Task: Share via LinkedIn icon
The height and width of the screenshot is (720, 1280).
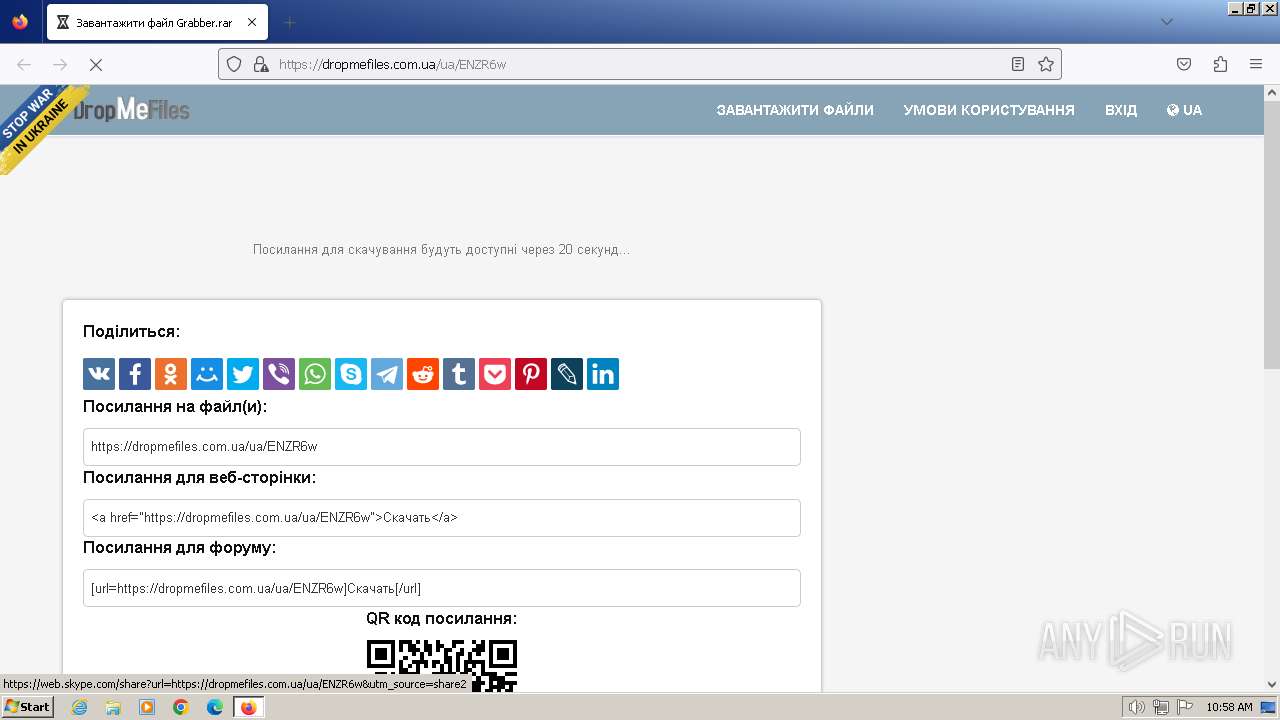Action: coord(603,374)
